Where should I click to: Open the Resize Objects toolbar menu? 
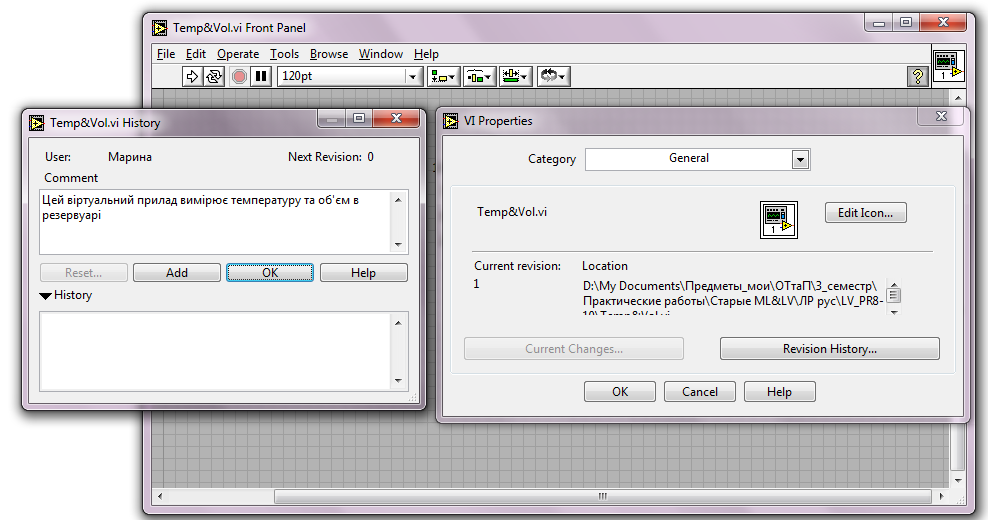point(516,76)
